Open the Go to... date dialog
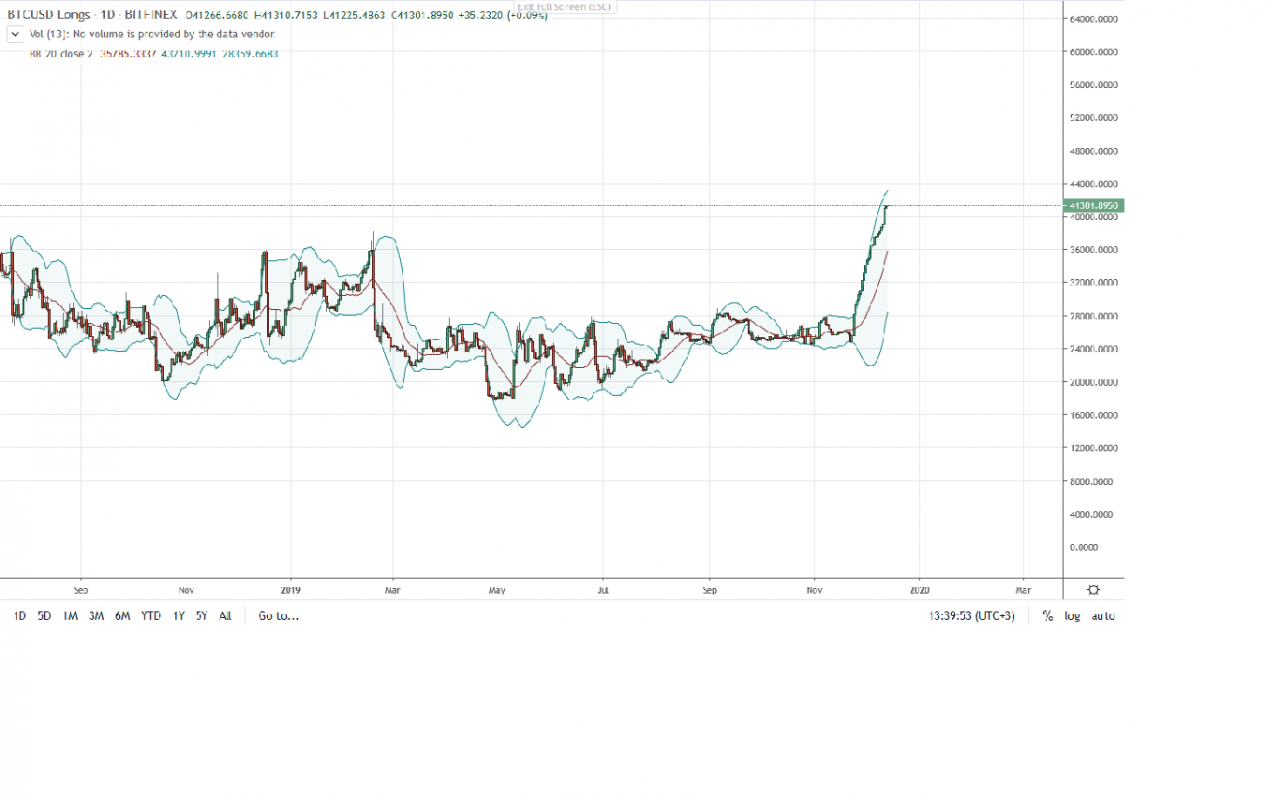The height and width of the screenshot is (794, 1280). click(278, 616)
